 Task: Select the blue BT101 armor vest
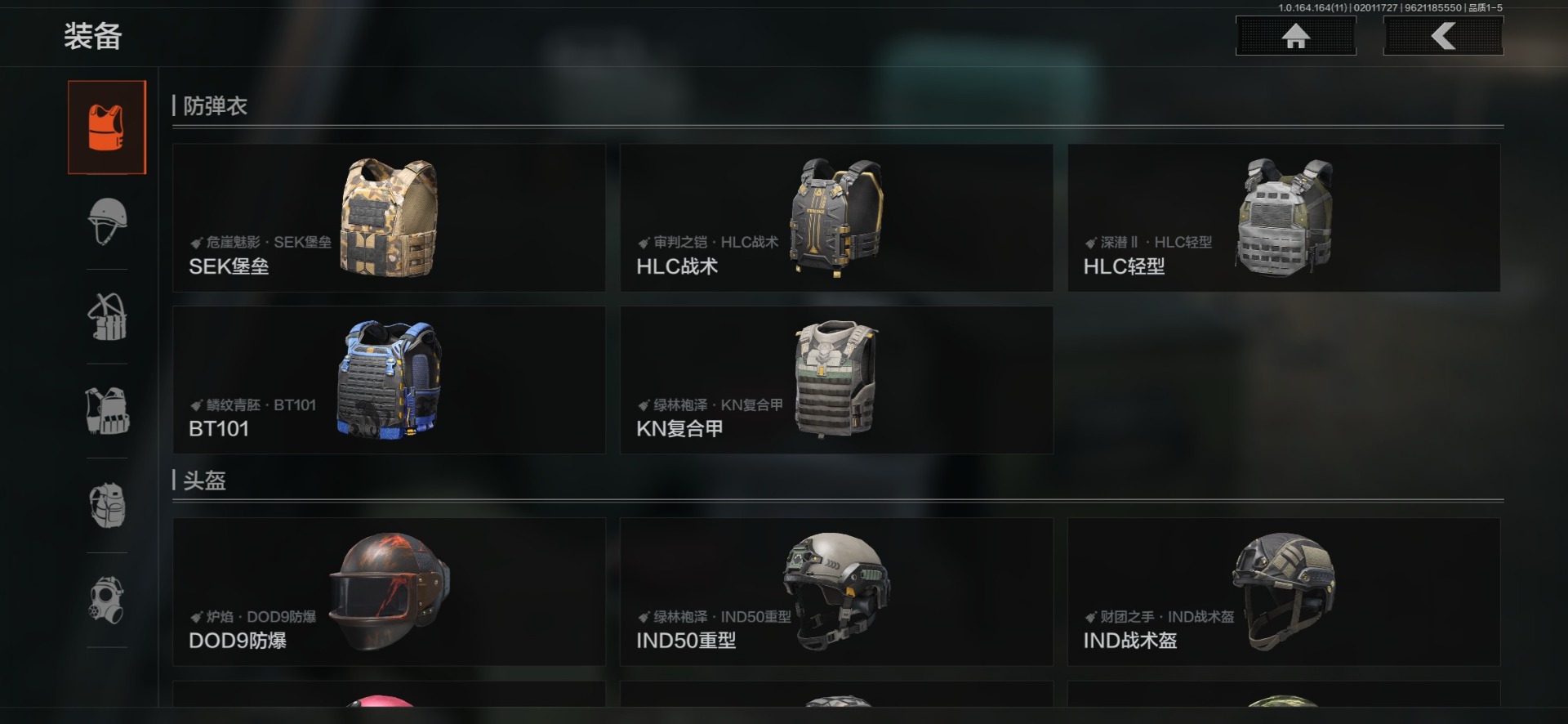tap(389, 380)
